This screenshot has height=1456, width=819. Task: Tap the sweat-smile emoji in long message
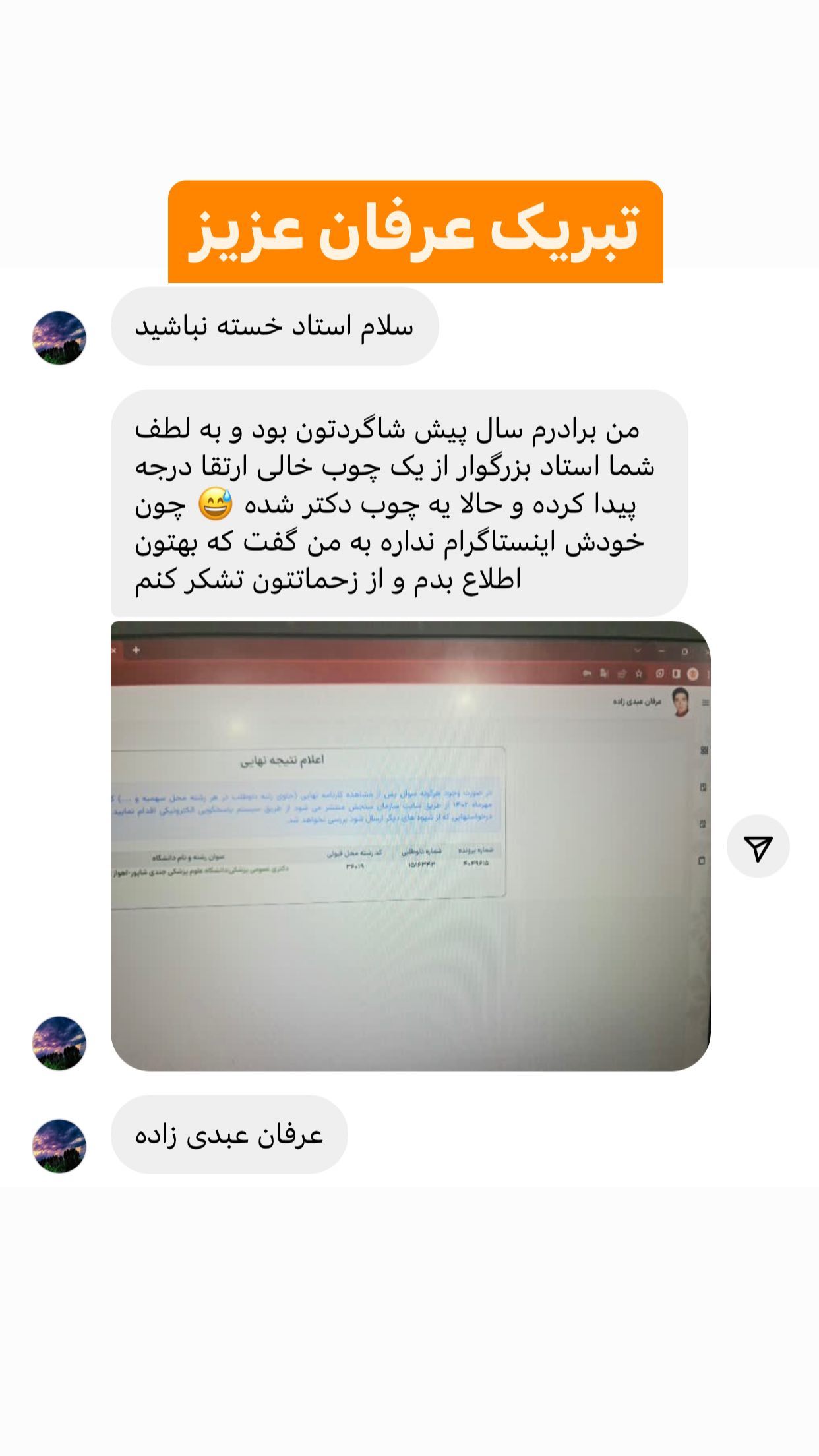coord(216,504)
